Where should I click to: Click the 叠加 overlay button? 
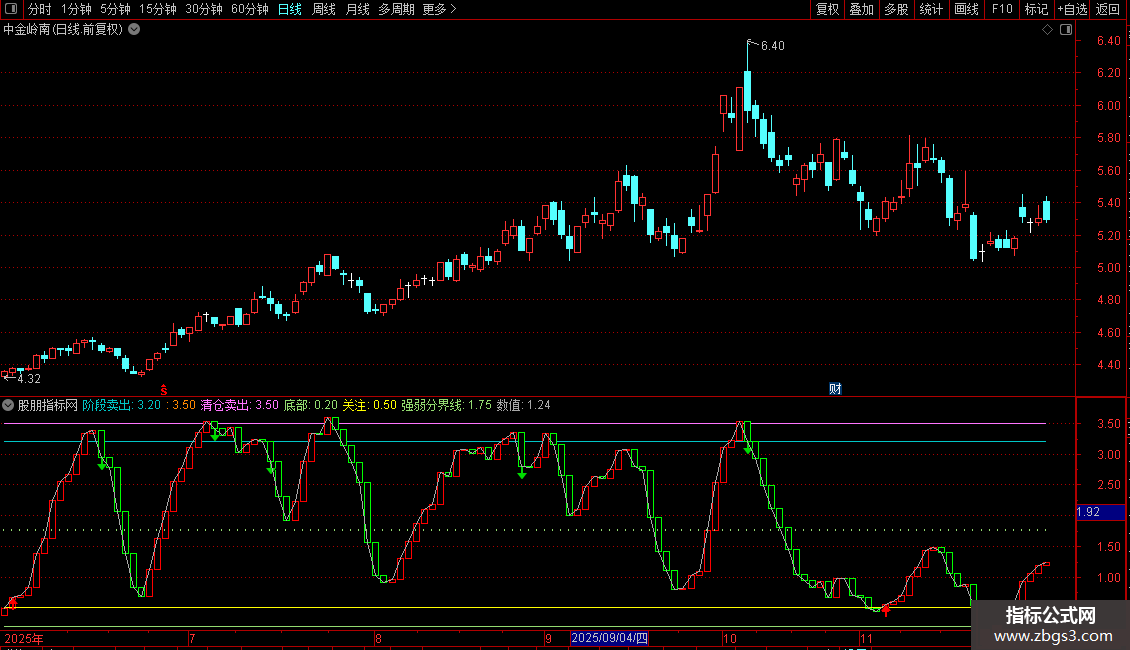tap(861, 9)
